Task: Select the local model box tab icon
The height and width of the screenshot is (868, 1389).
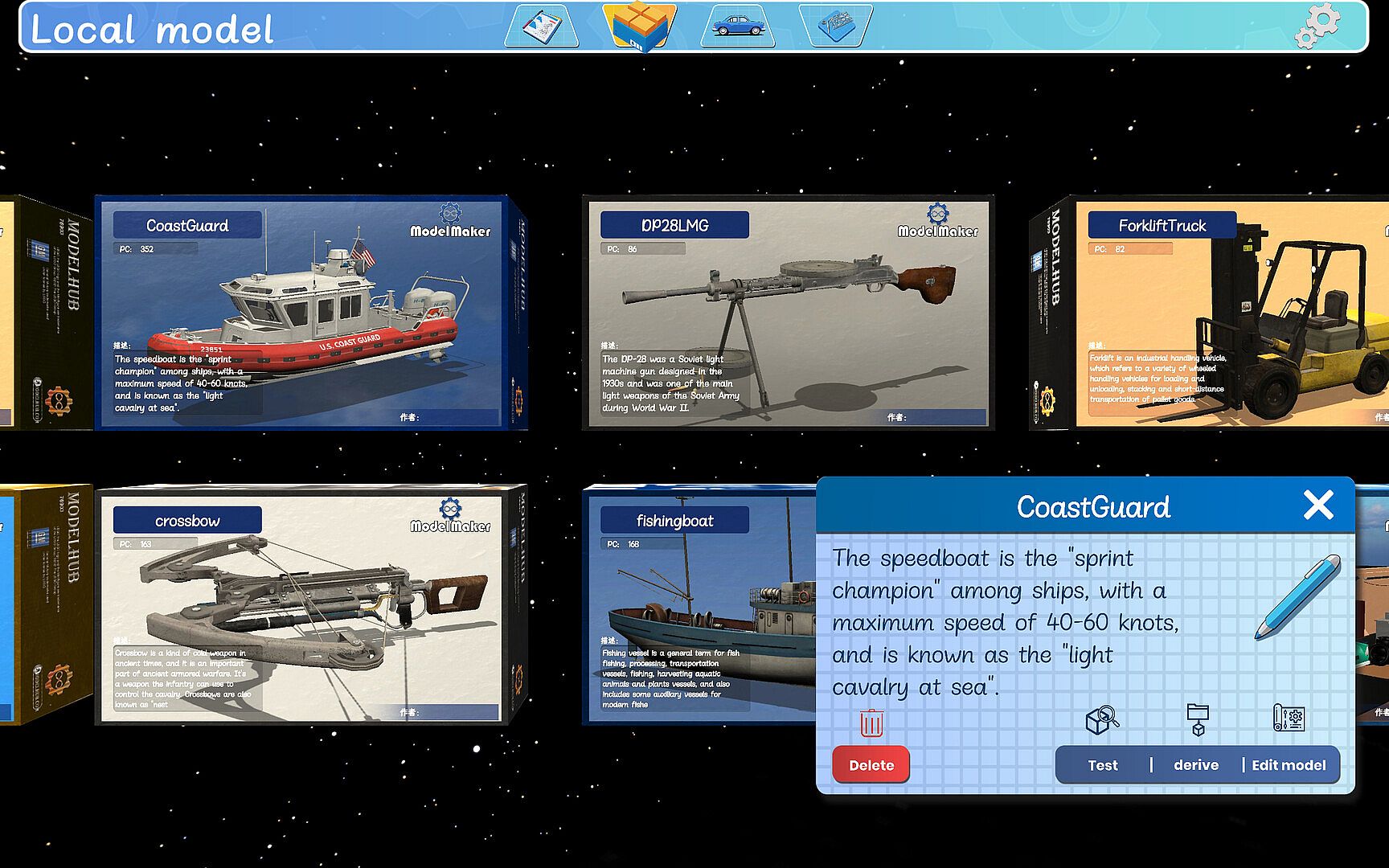Action: point(639,27)
